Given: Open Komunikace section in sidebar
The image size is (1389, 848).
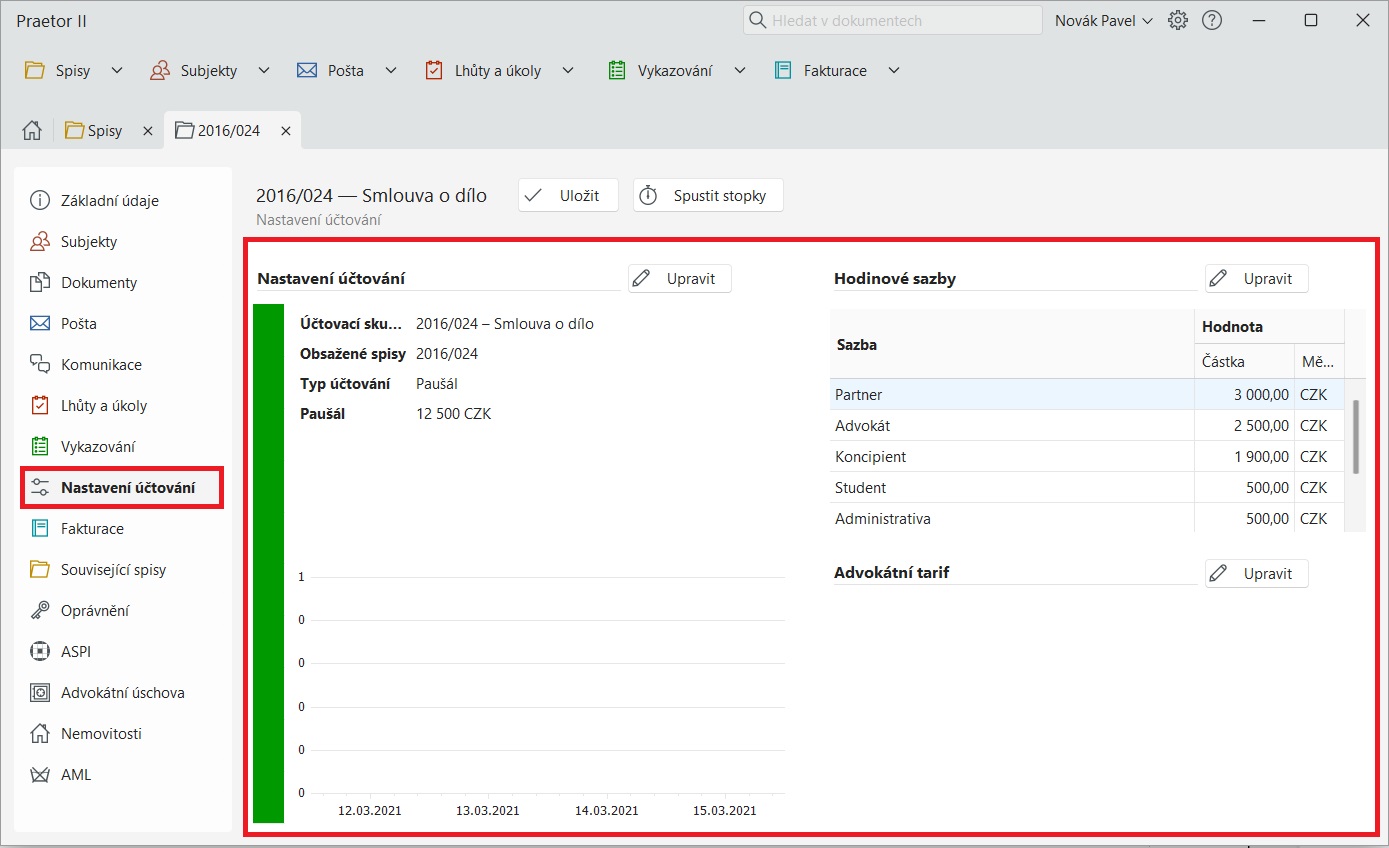Looking at the screenshot, I should (101, 365).
